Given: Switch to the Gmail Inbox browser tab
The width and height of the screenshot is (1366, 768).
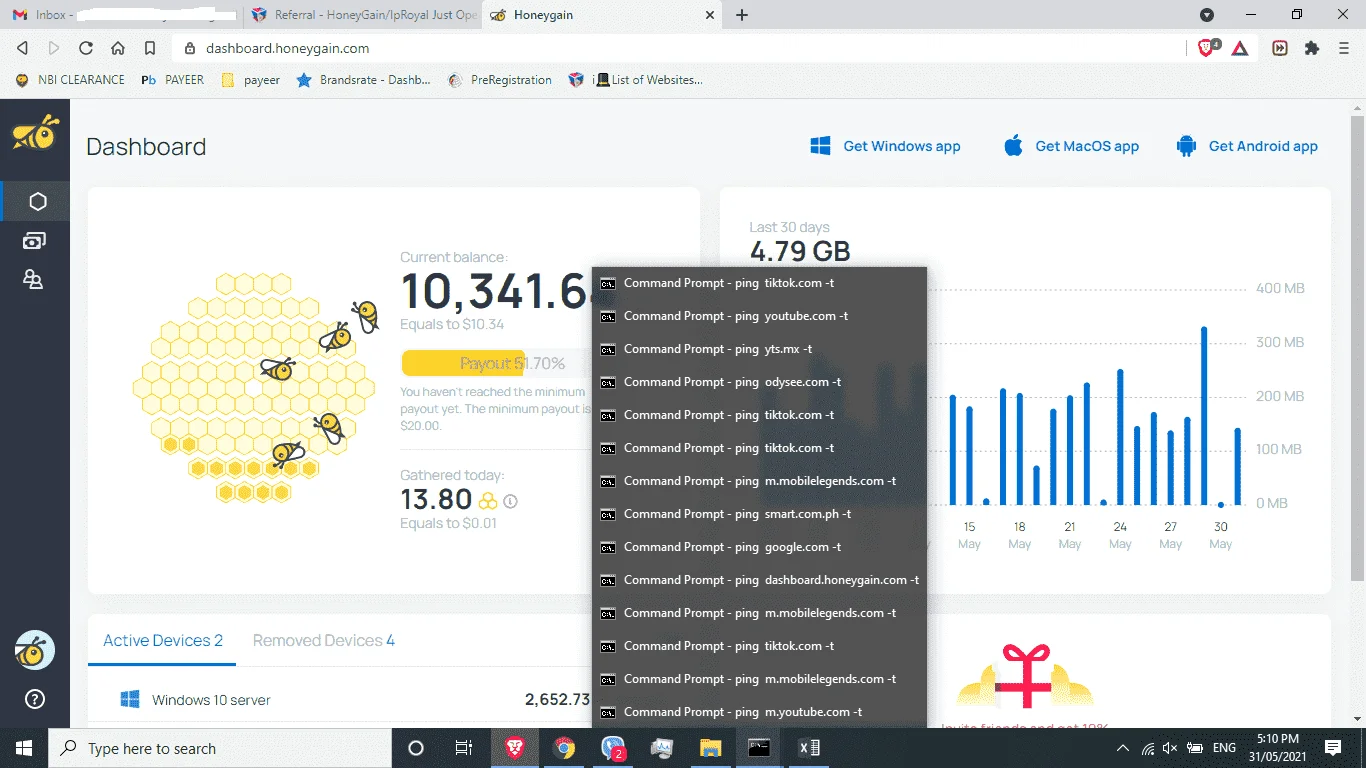Looking at the screenshot, I should pyautogui.click(x=121, y=15).
